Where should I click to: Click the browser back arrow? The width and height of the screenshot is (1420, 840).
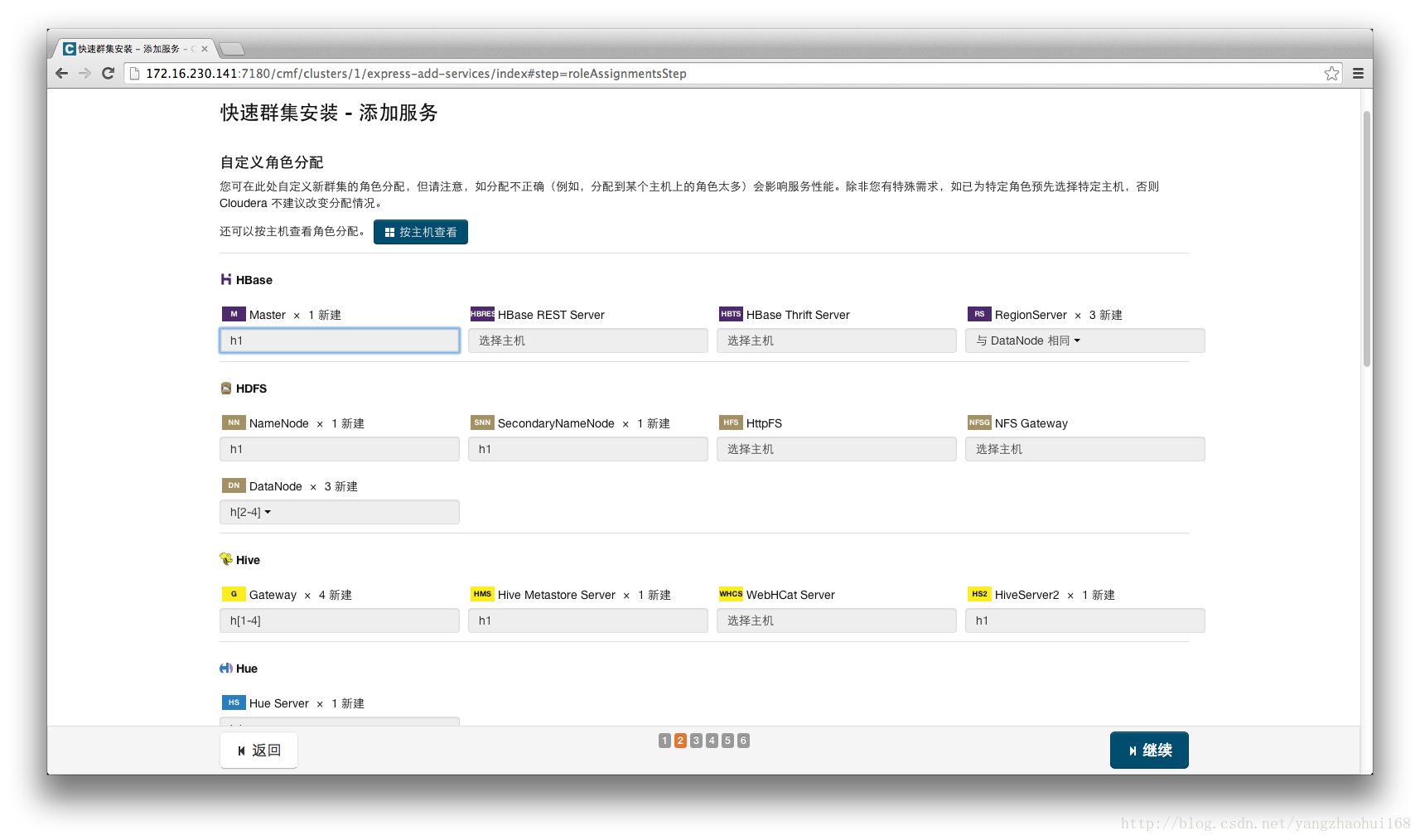click(x=61, y=74)
